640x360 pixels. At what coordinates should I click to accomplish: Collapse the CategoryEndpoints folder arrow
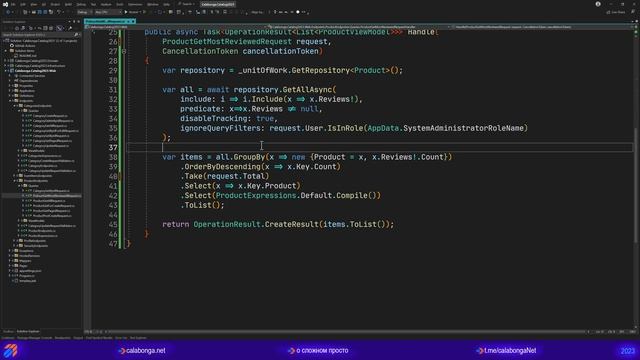[15, 106]
